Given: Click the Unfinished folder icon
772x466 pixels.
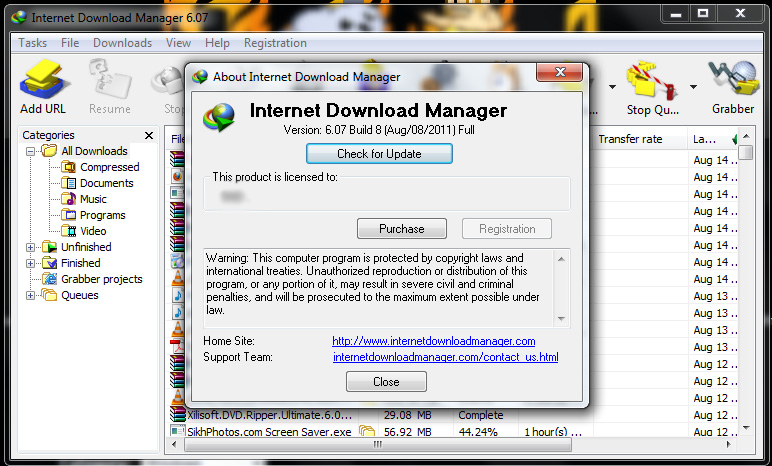Looking at the screenshot, I should tap(49, 247).
